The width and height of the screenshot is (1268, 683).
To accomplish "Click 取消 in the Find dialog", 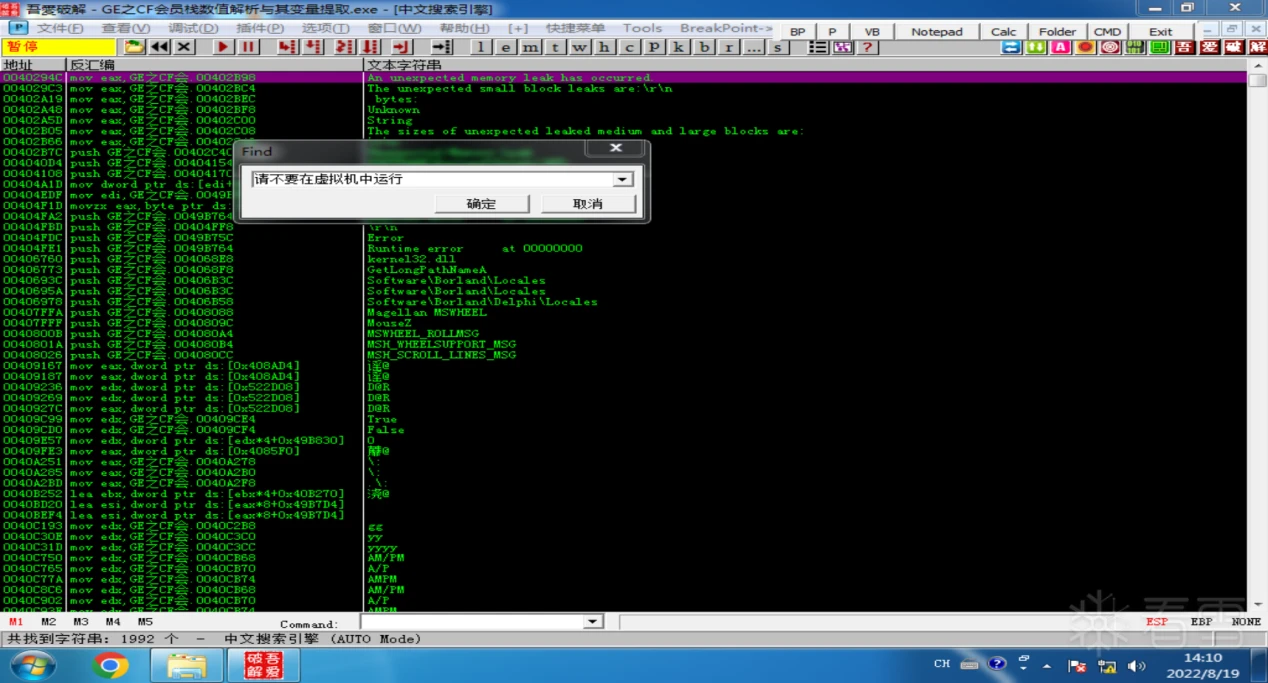I will tap(588, 204).
